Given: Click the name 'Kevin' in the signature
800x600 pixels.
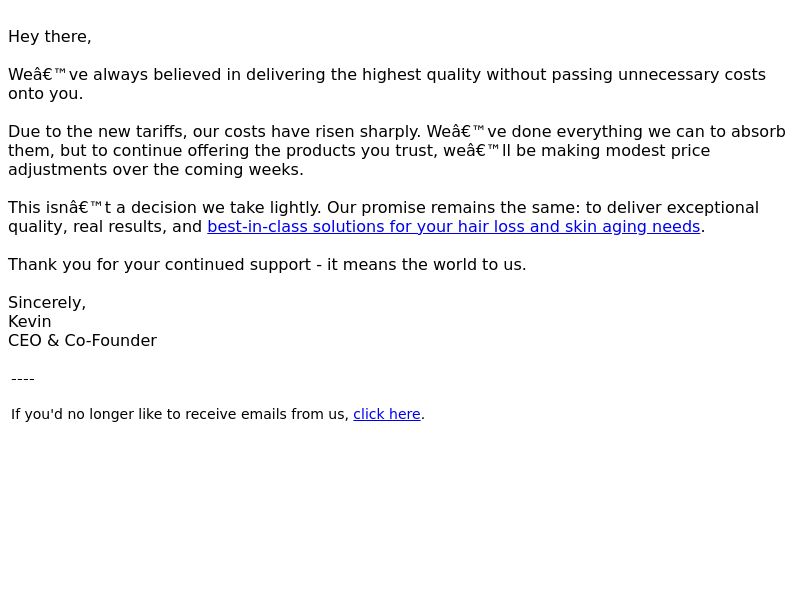Looking at the screenshot, I should click(30, 321).
